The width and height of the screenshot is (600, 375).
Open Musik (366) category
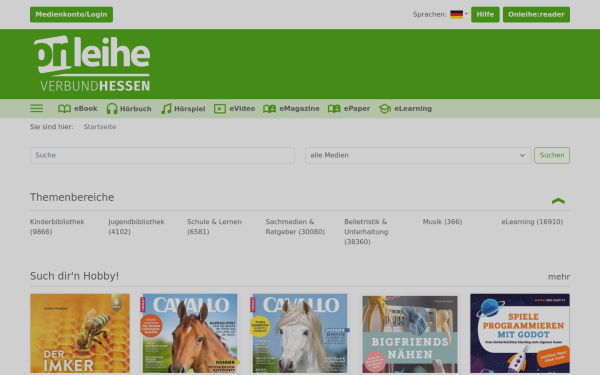pyautogui.click(x=442, y=222)
